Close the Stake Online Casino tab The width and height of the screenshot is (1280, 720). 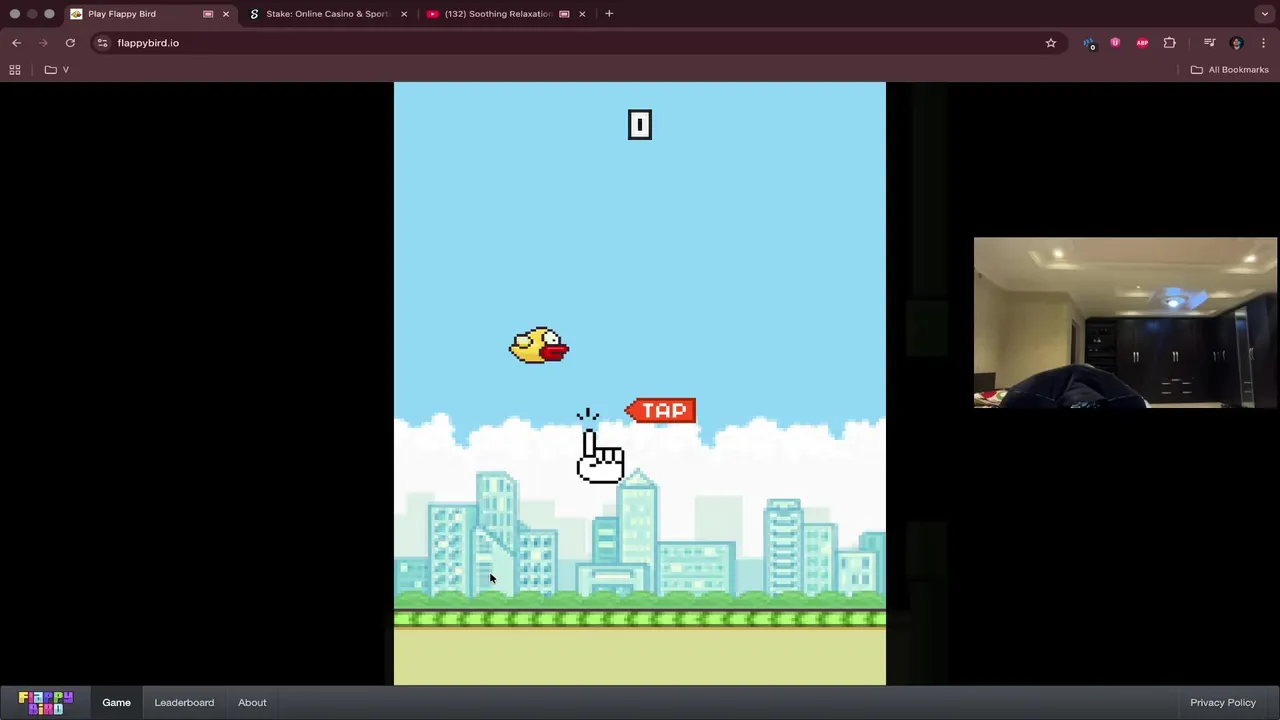404,14
